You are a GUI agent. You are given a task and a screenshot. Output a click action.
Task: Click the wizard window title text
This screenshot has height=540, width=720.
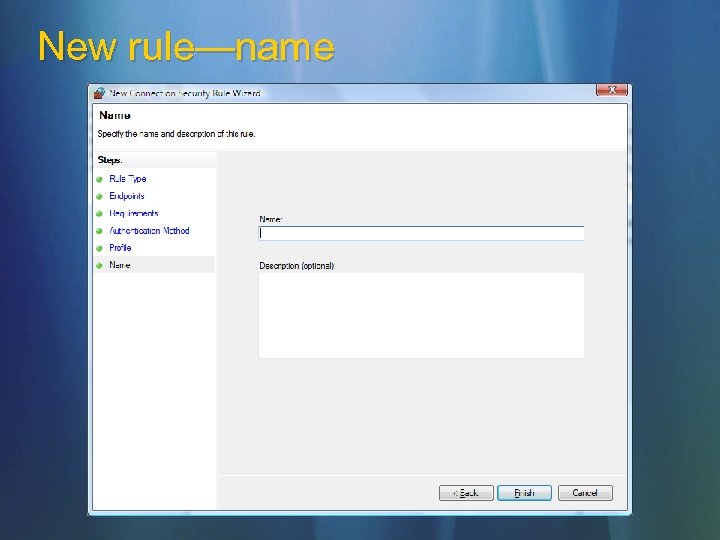(185, 93)
